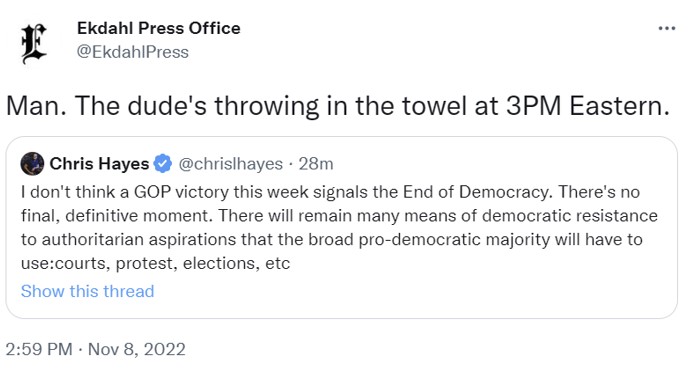
Task: Open the Chris Hayes name in the quoted tweet
Action: pyautogui.click(x=99, y=164)
